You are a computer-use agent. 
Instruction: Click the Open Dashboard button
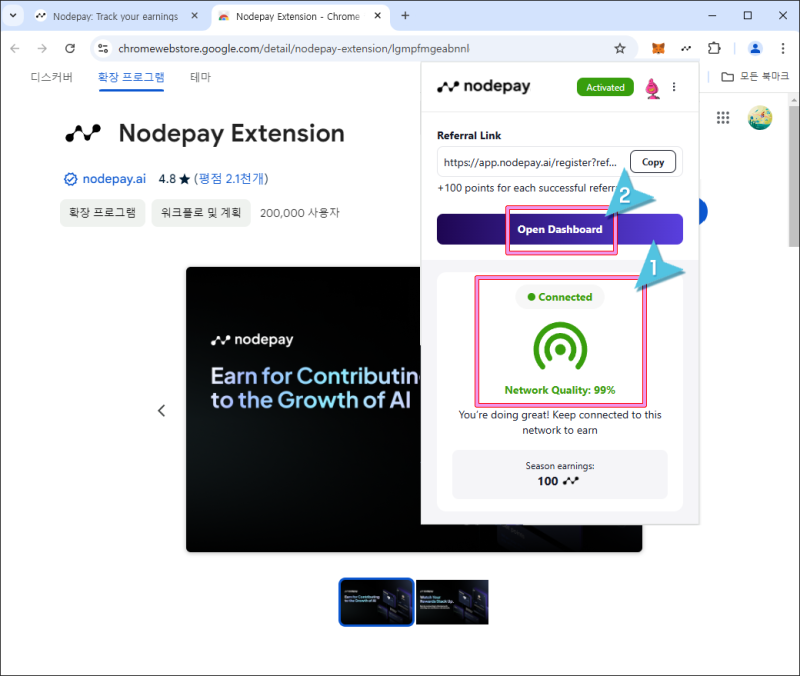560,230
